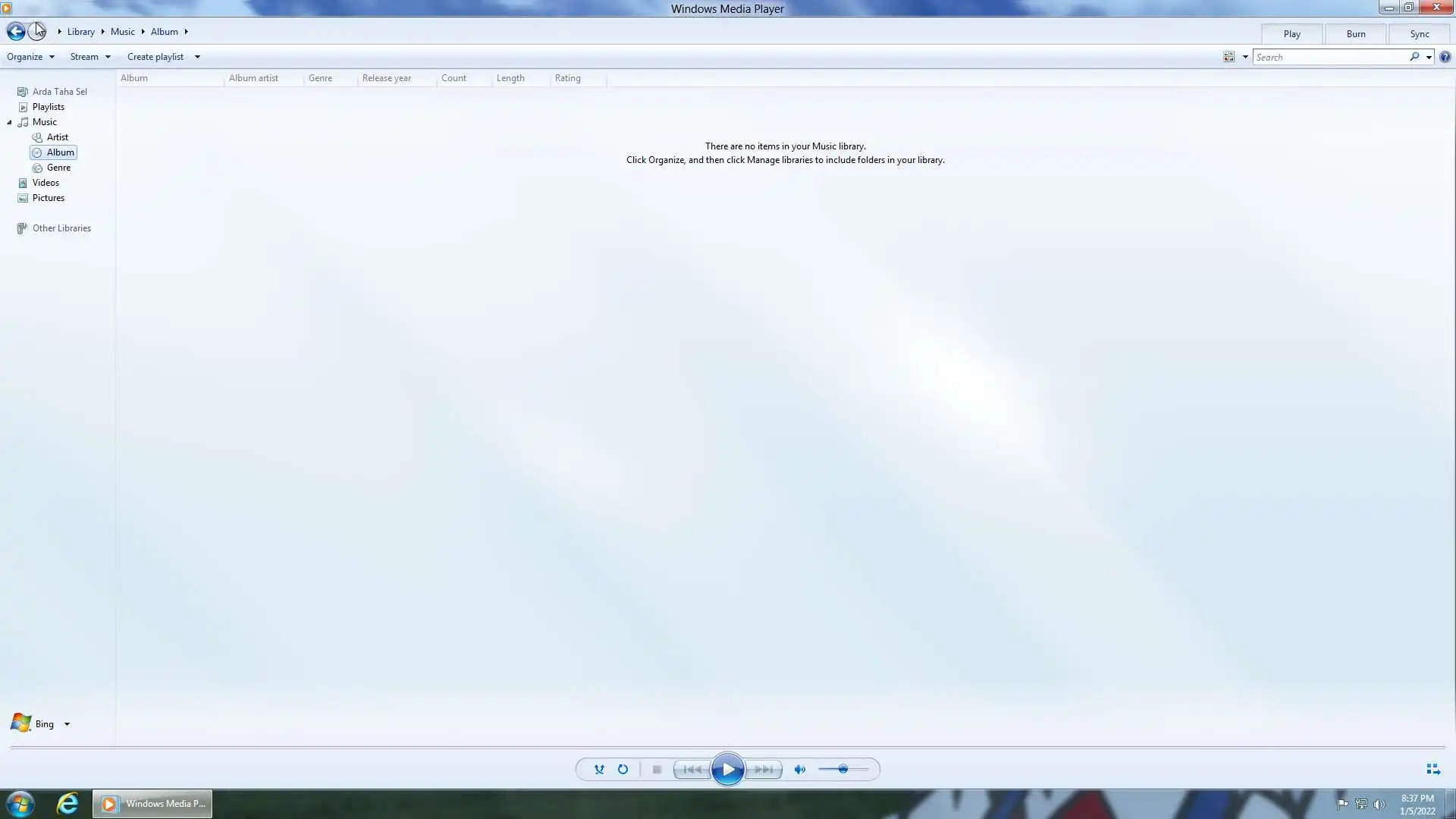Click the View options icon
This screenshot has height=819, width=1456.
click(x=1228, y=57)
